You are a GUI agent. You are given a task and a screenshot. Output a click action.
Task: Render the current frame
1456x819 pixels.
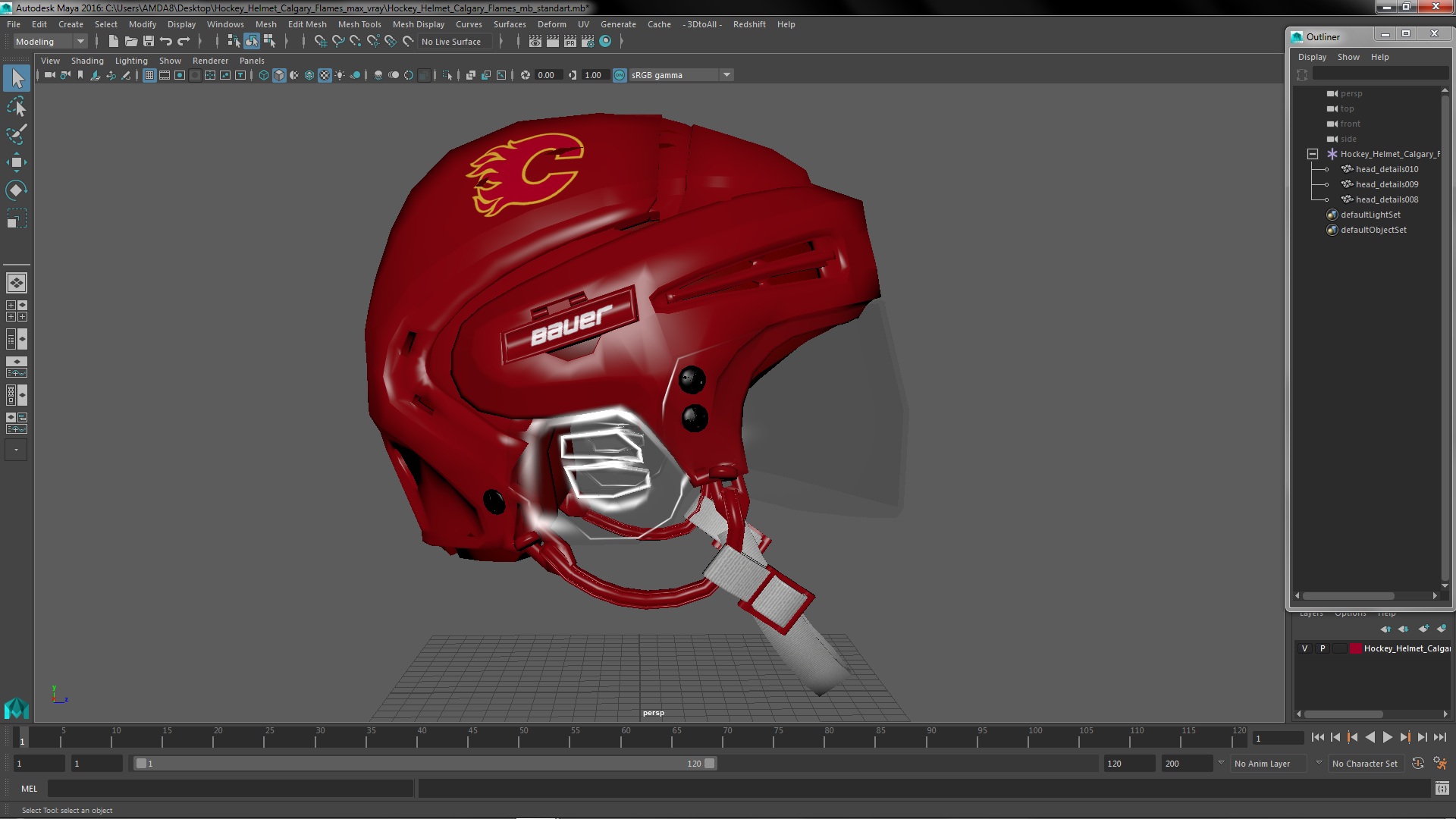(x=553, y=42)
